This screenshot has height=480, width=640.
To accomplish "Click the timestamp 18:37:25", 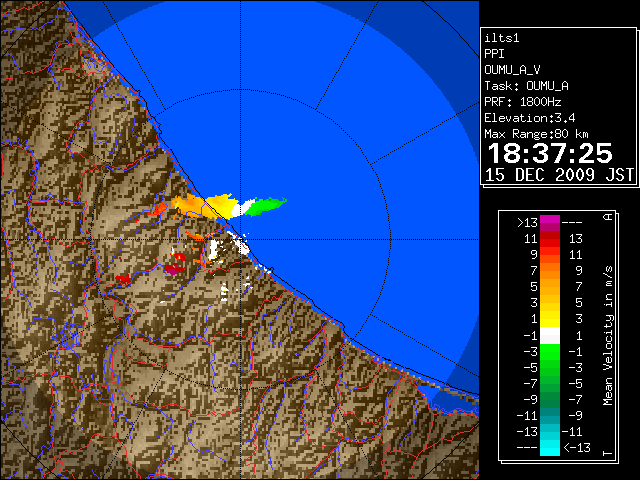I will coord(550,153).
